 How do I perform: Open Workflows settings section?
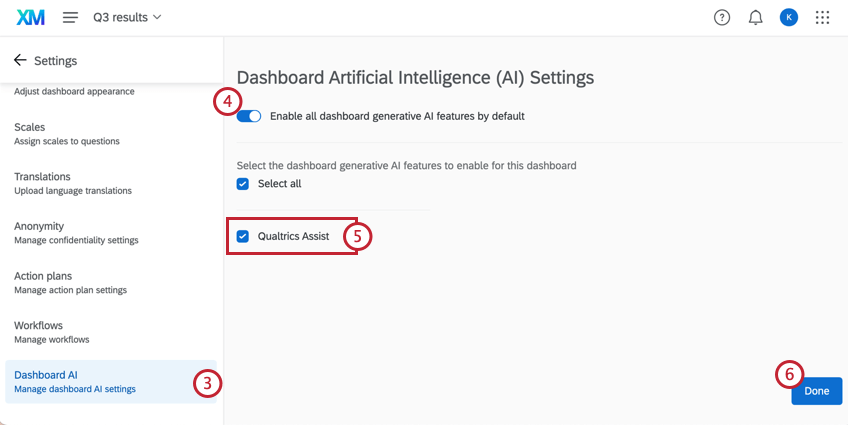coord(111,332)
